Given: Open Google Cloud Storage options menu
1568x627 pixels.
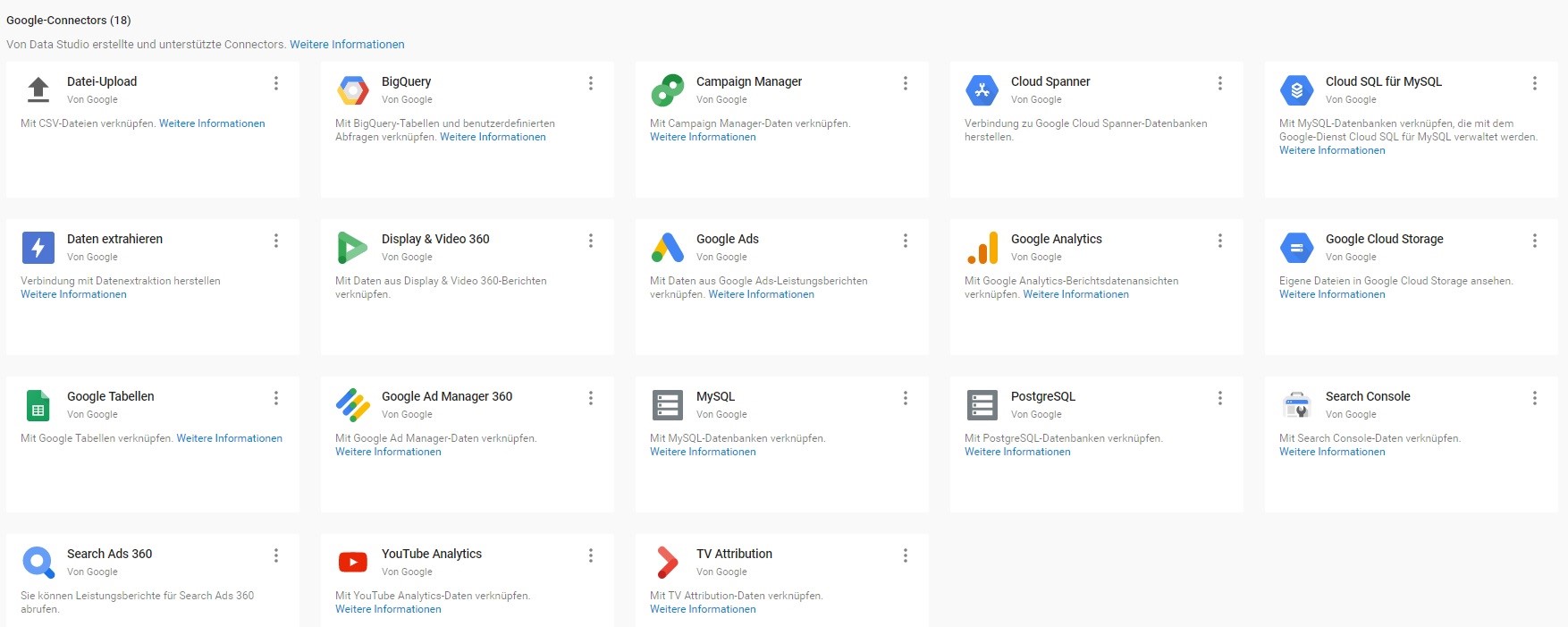Looking at the screenshot, I should (x=1535, y=241).
